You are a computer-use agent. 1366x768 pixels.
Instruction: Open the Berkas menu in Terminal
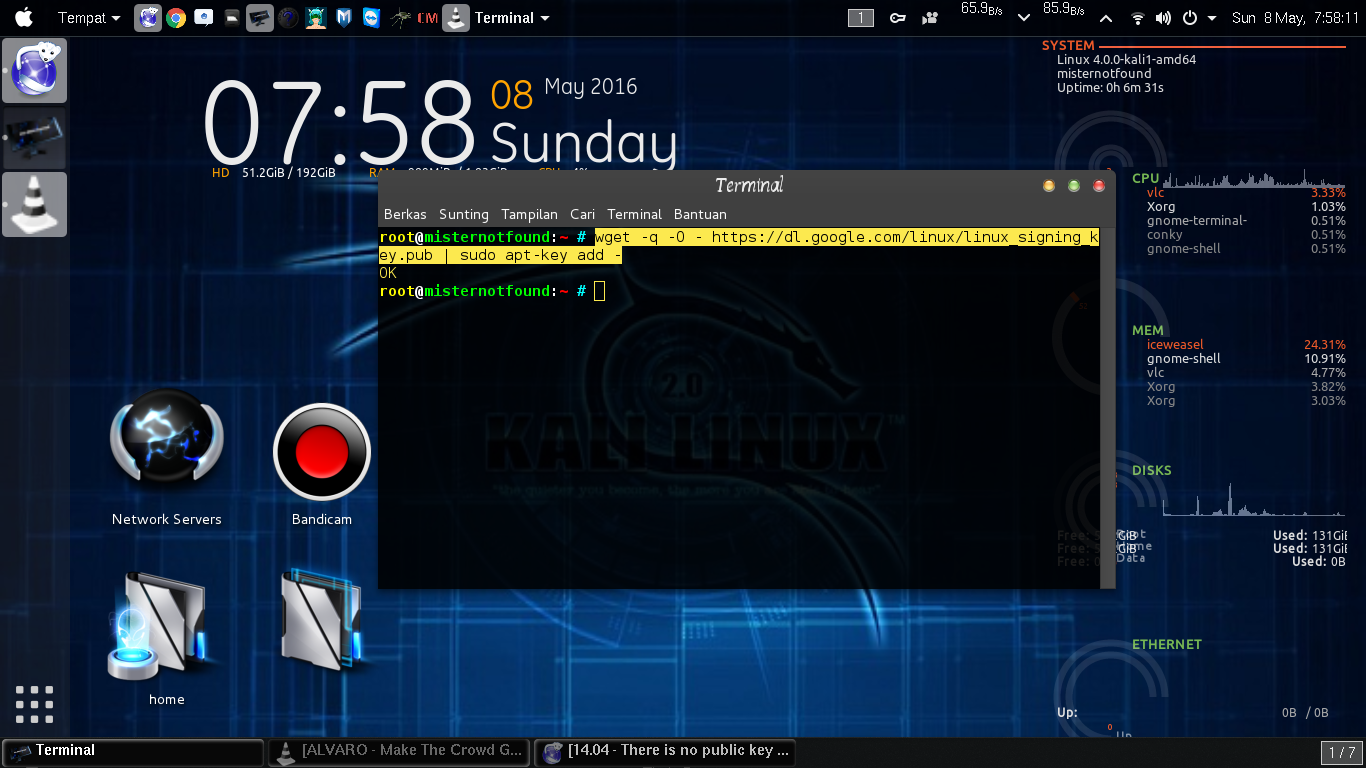[x=405, y=214]
